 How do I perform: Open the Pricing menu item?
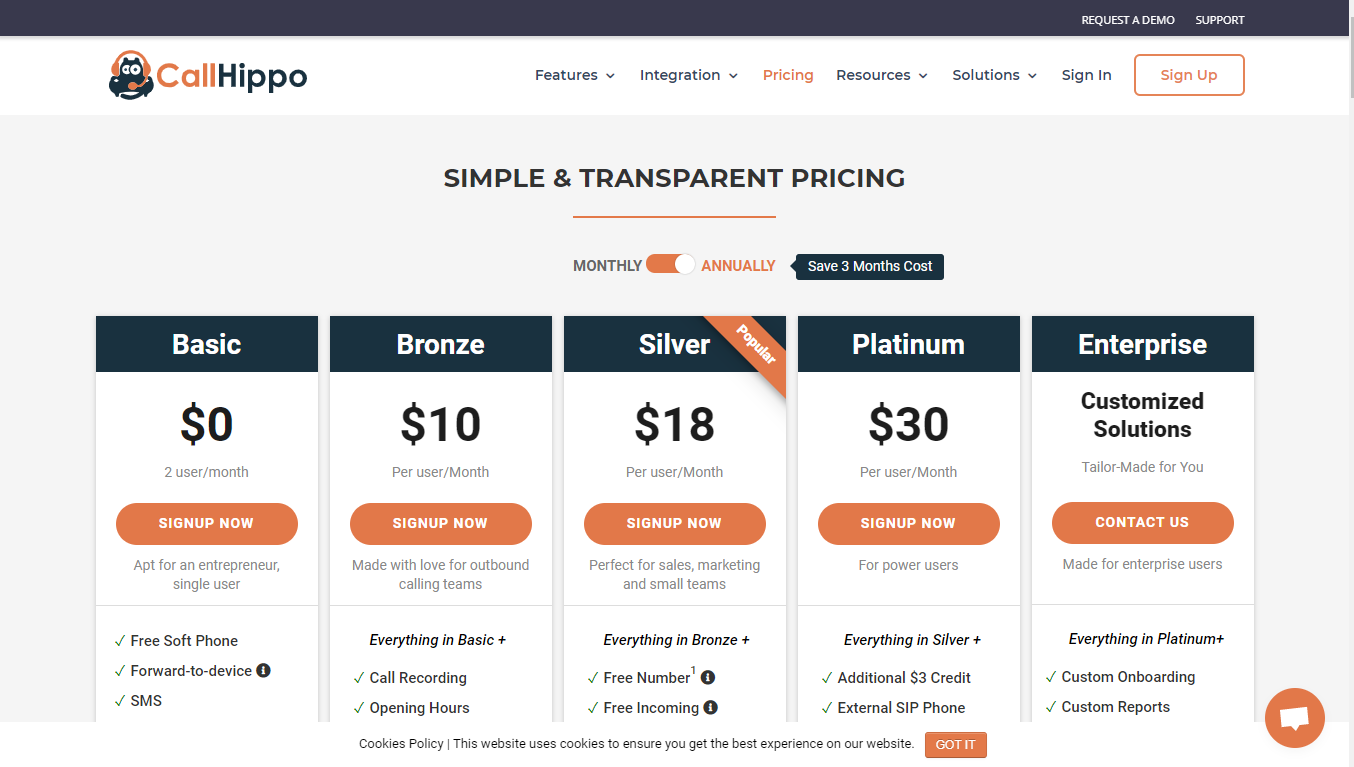788,75
